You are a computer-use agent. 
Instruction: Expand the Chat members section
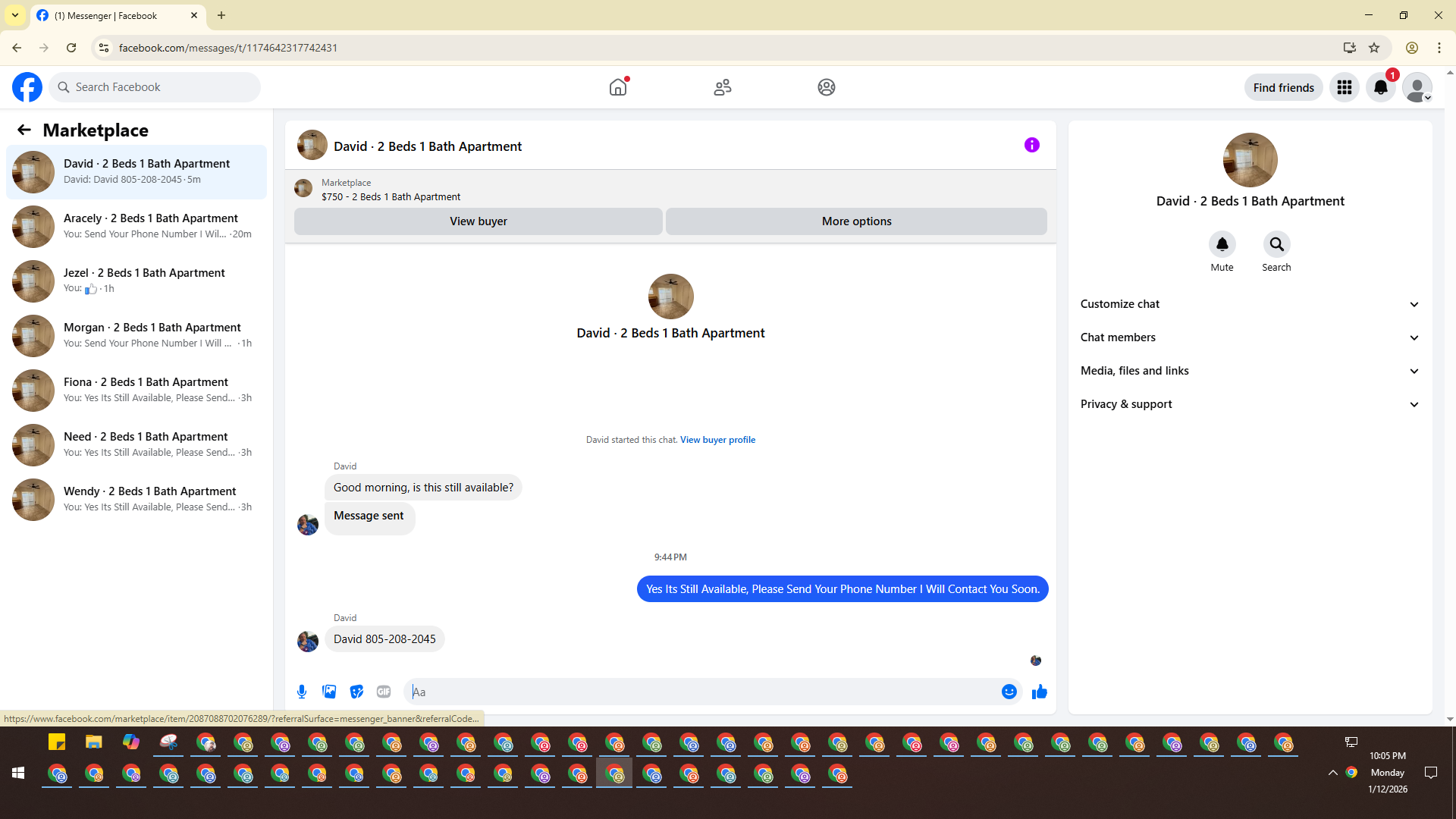click(x=1250, y=337)
